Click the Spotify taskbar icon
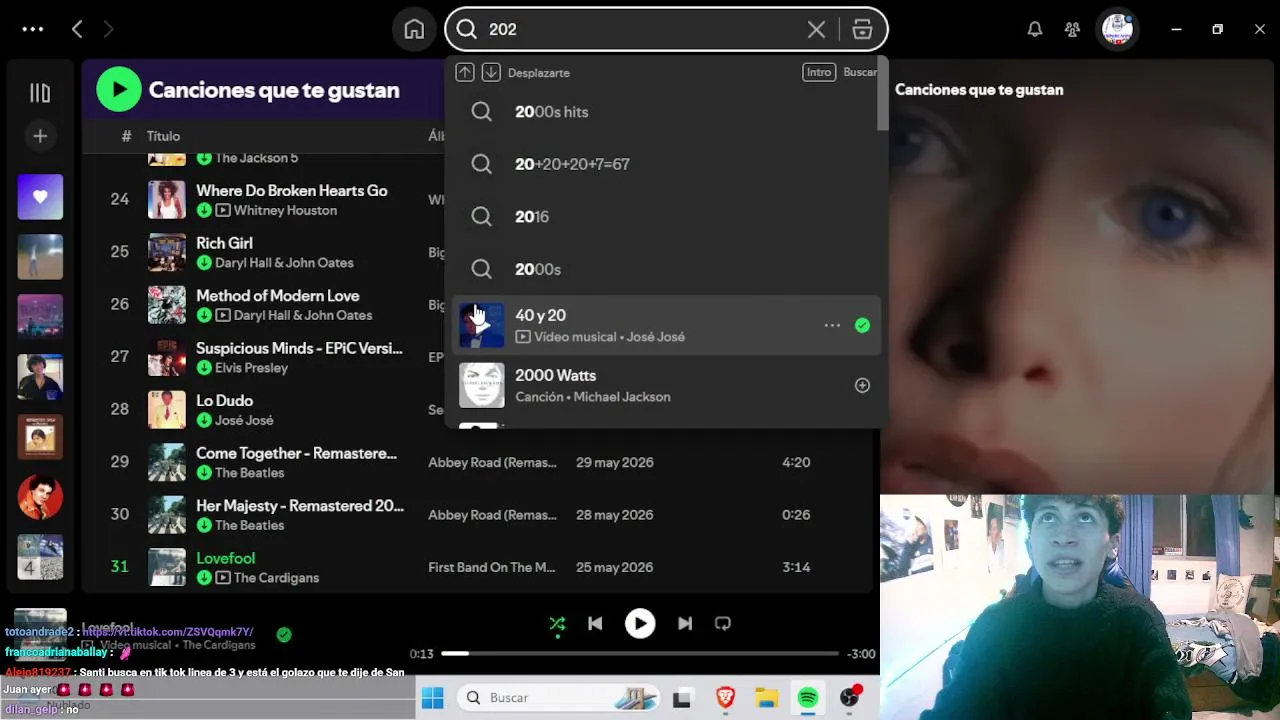1280x720 pixels. tap(808, 698)
